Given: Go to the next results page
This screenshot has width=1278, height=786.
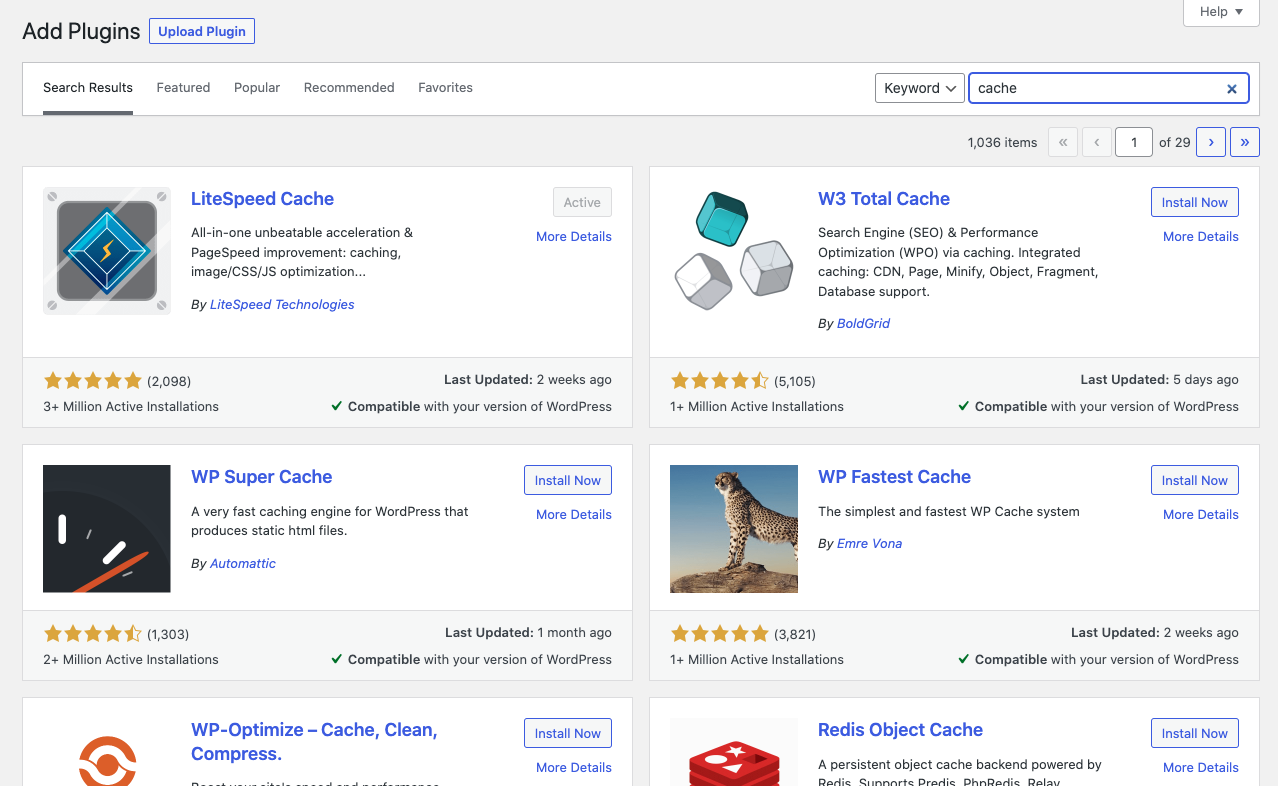Looking at the screenshot, I should (1211, 142).
